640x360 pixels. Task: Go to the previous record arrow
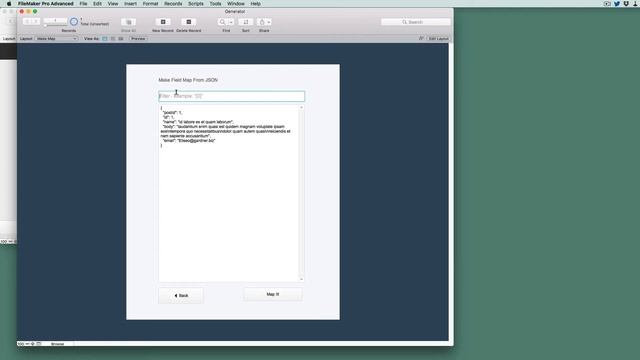tap(27, 22)
